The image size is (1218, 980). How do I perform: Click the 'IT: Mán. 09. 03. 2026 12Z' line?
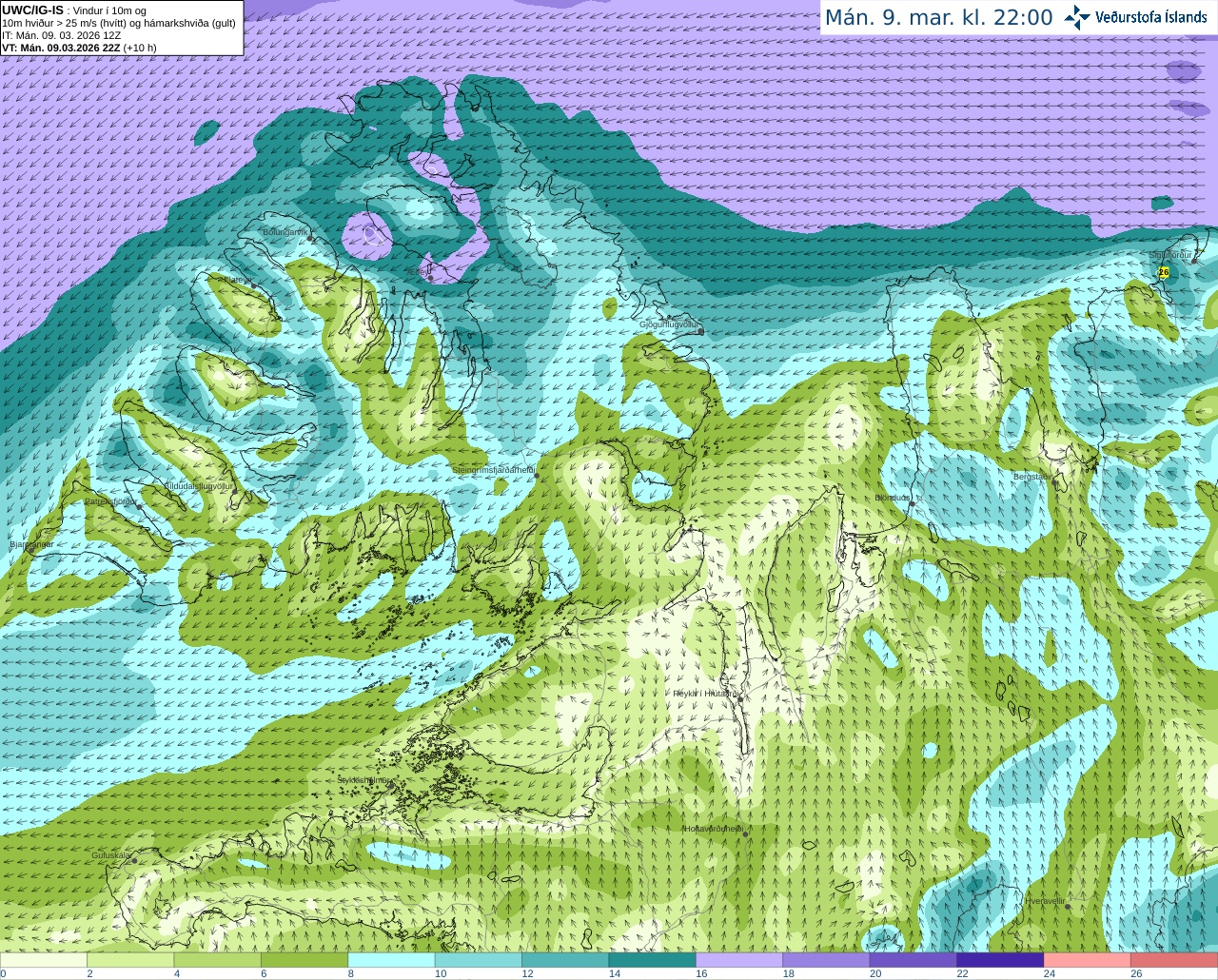(61, 35)
